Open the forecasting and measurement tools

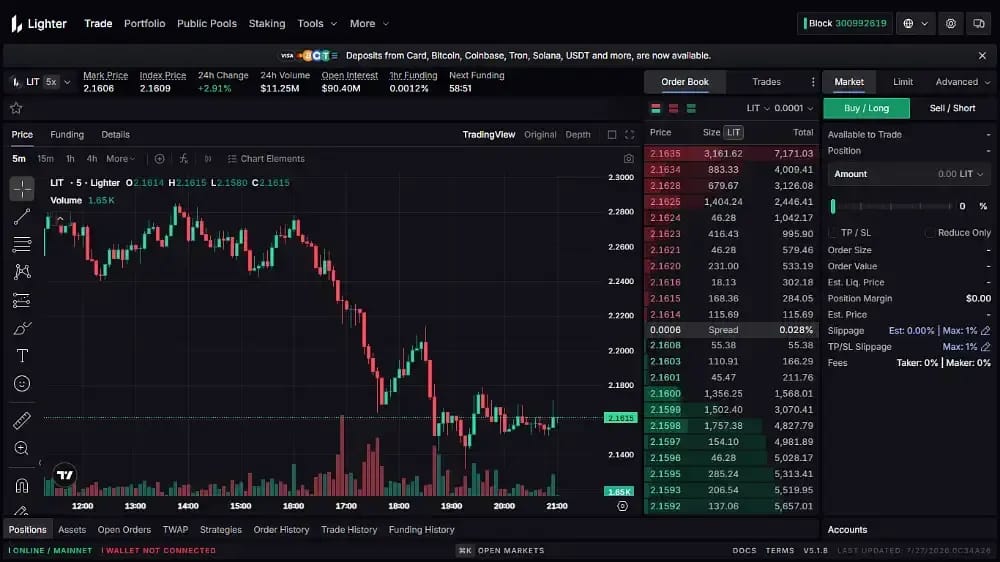click(22, 300)
